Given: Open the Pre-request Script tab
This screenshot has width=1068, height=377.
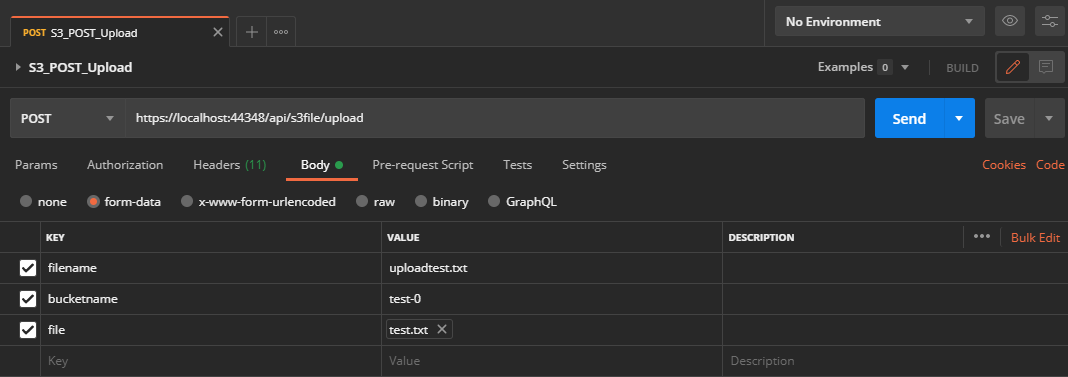Looking at the screenshot, I should click(423, 165).
